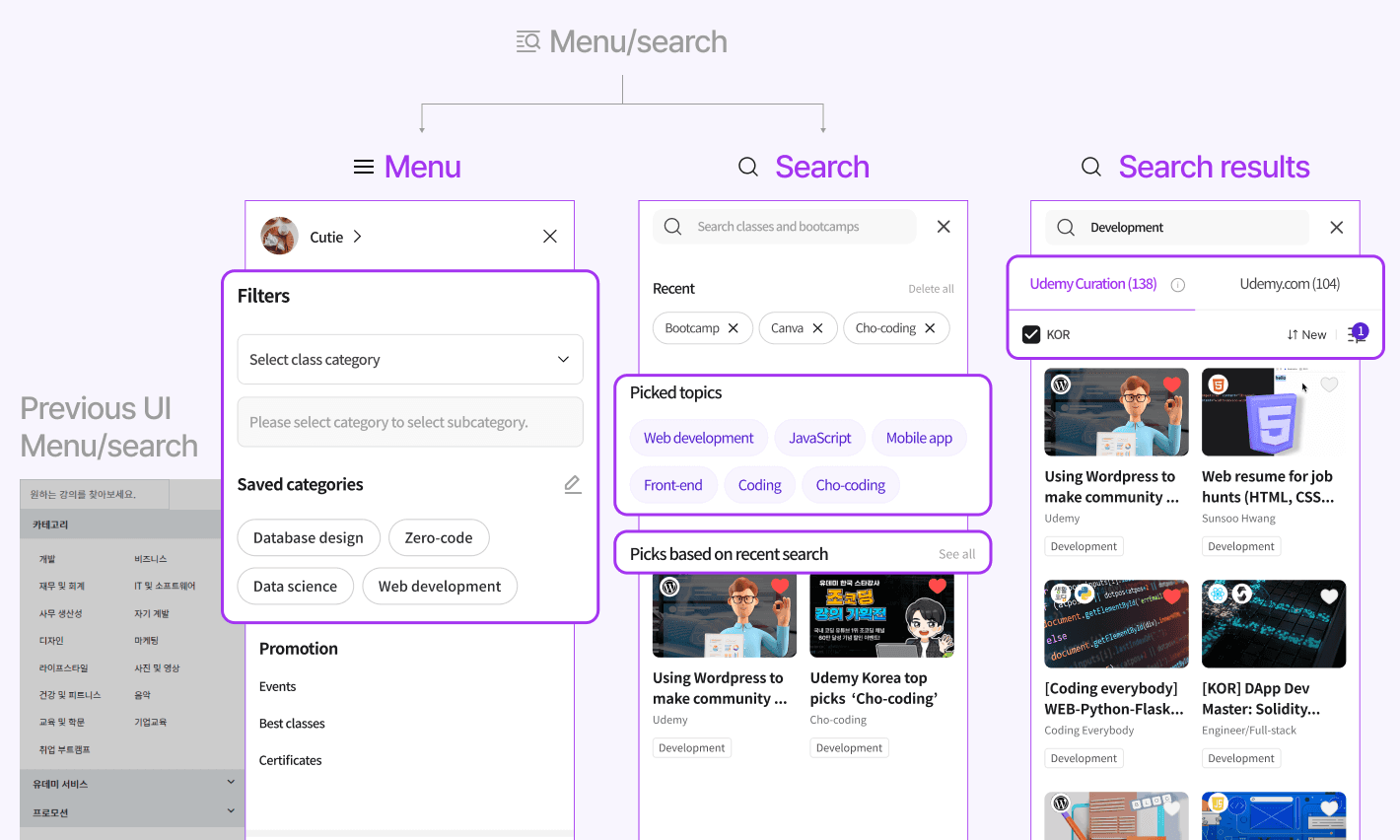Select 디자인 category in Previous UI

click(x=51, y=641)
